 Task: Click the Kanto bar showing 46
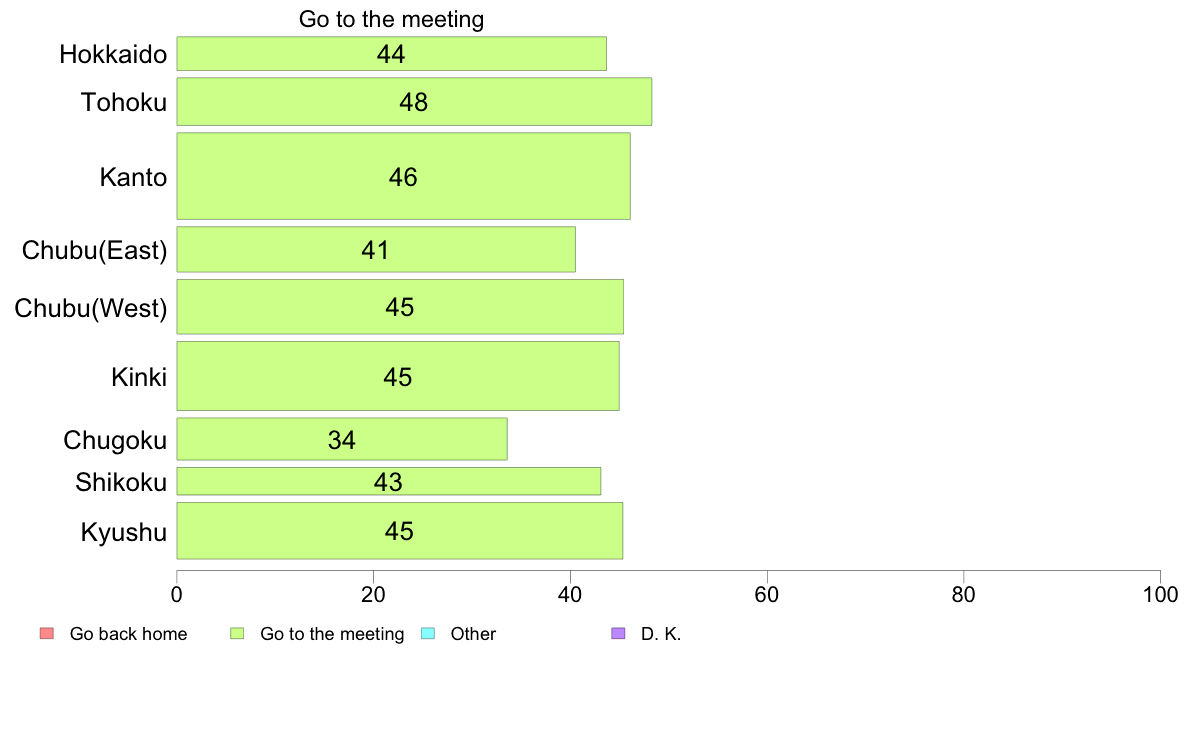point(404,177)
